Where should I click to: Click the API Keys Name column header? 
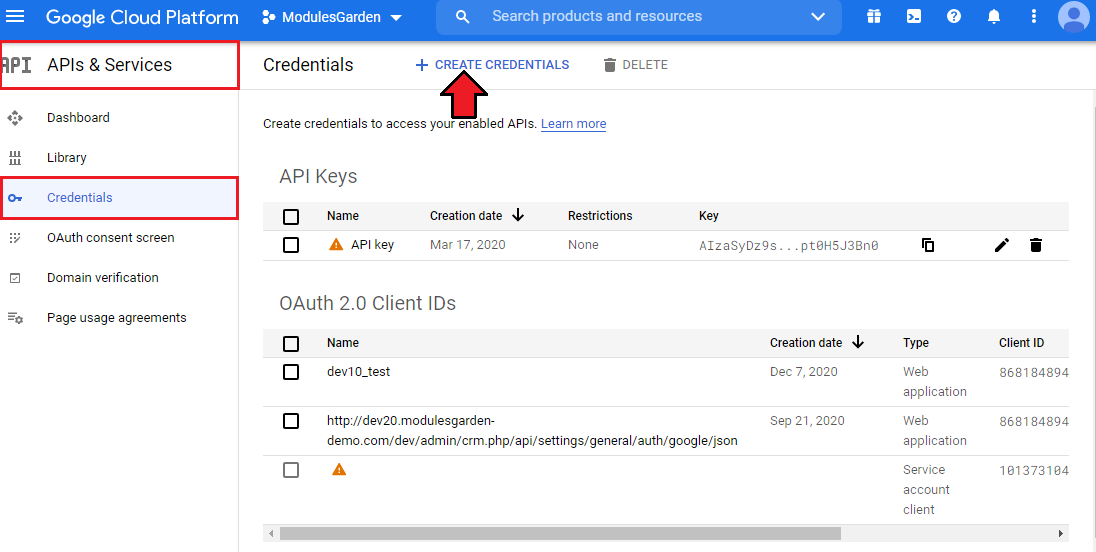[x=342, y=216]
